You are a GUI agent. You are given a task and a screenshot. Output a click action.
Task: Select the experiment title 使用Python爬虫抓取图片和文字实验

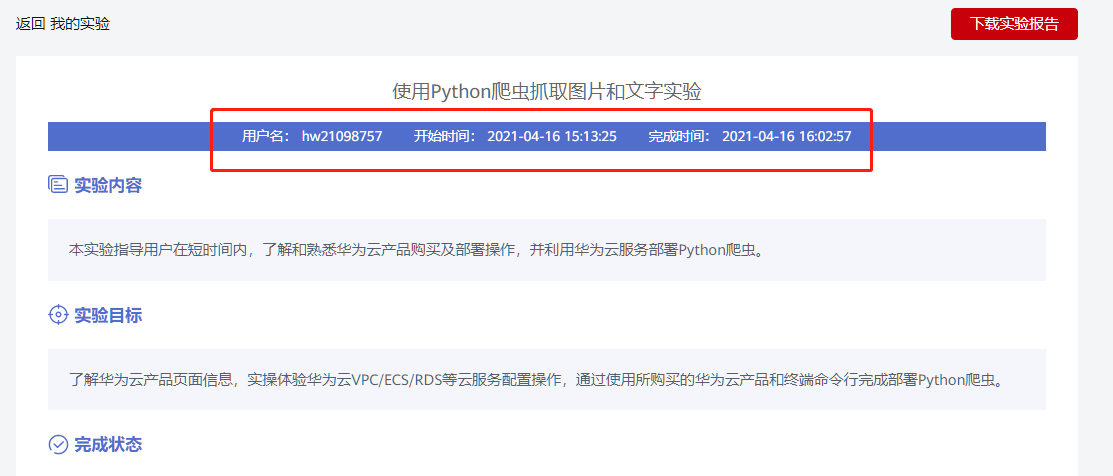[547, 92]
